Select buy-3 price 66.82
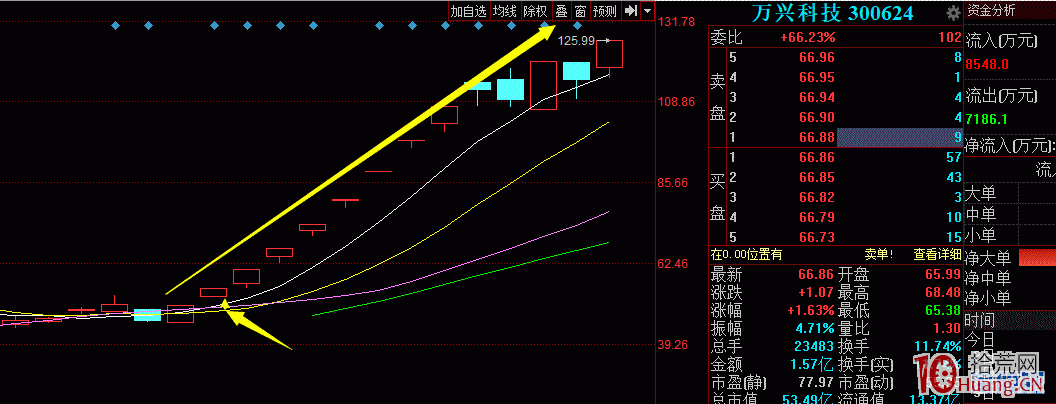The image size is (1056, 404). (x=817, y=198)
